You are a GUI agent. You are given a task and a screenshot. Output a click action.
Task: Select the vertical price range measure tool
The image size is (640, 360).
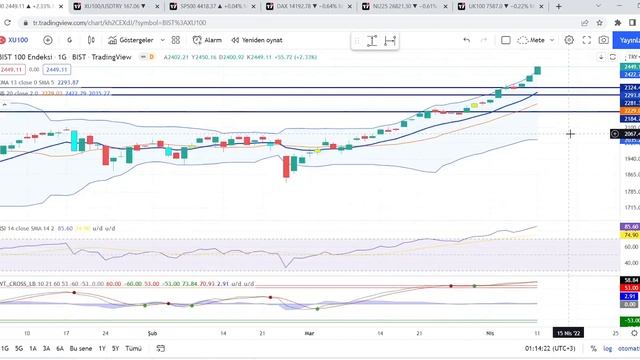point(372,41)
